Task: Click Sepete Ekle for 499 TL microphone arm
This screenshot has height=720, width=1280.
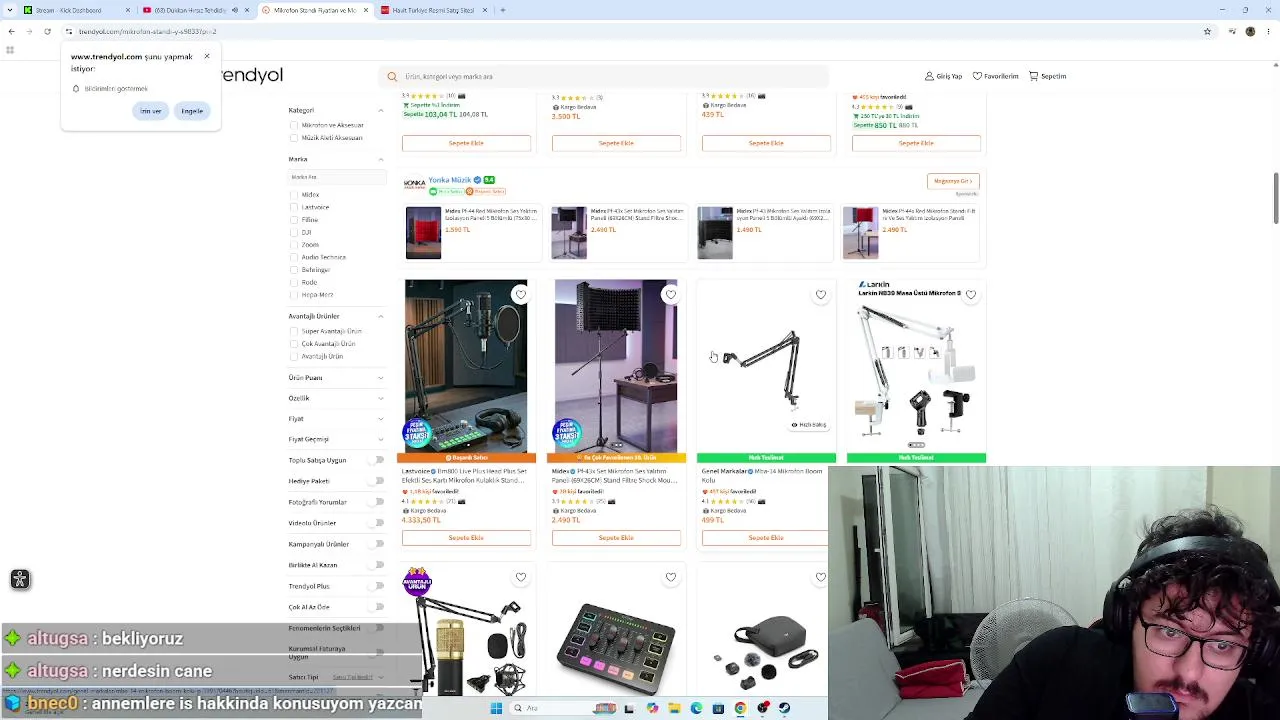Action: (766, 538)
